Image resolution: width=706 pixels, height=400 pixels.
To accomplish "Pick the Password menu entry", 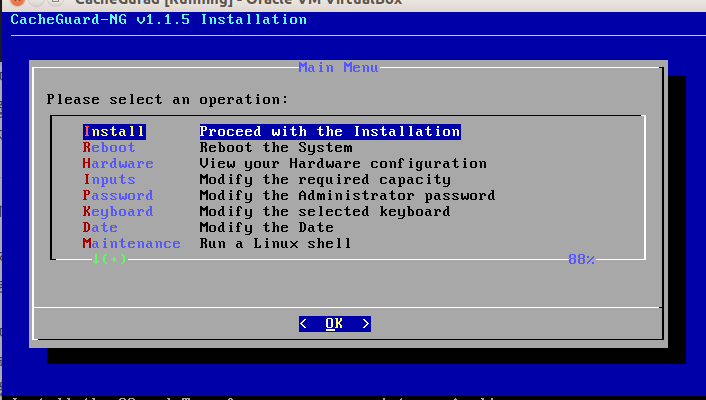I will [118, 195].
